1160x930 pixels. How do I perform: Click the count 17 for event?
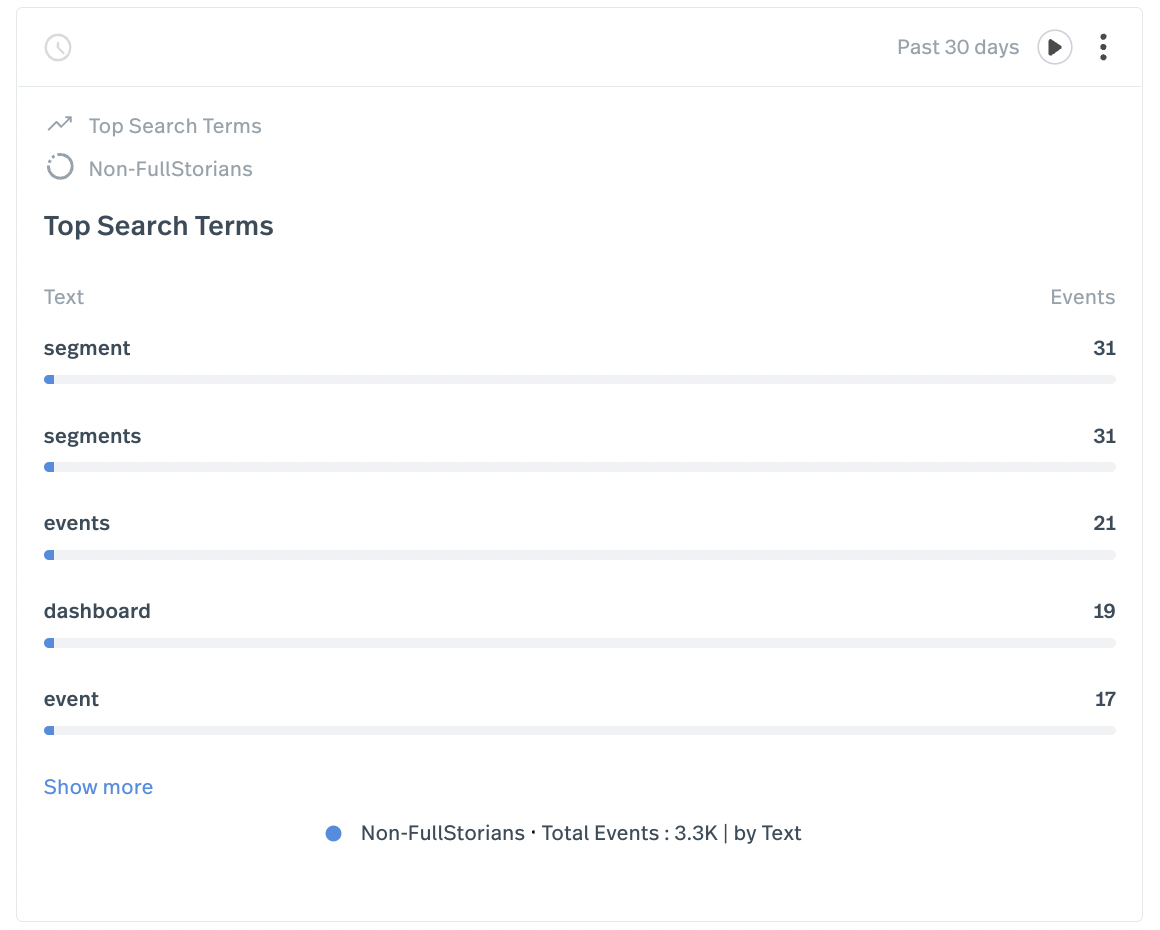pos(1105,699)
